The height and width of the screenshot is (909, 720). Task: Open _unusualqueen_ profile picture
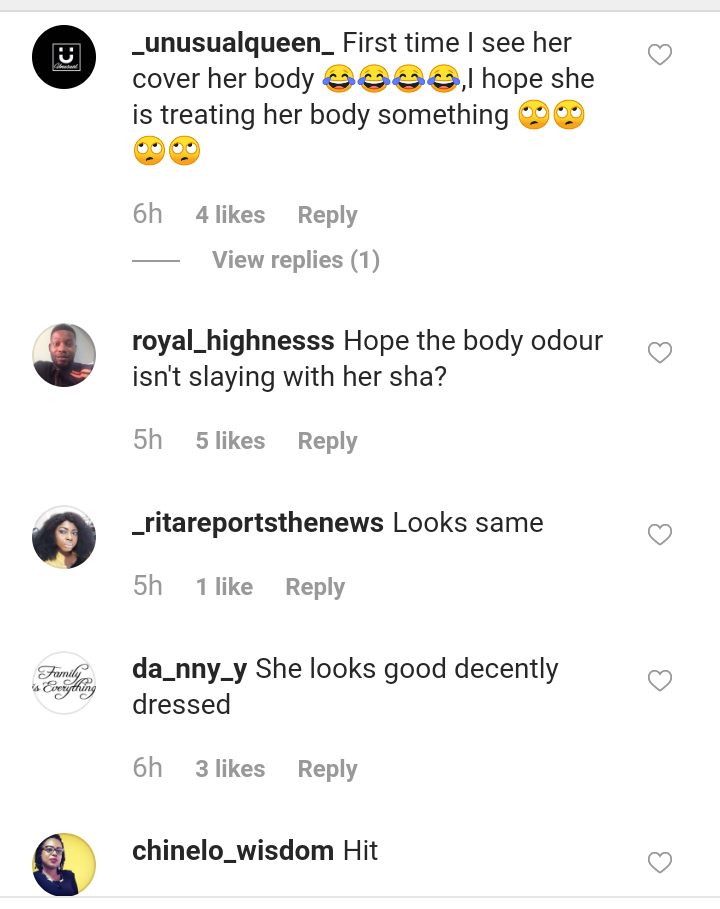(x=64, y=57)
